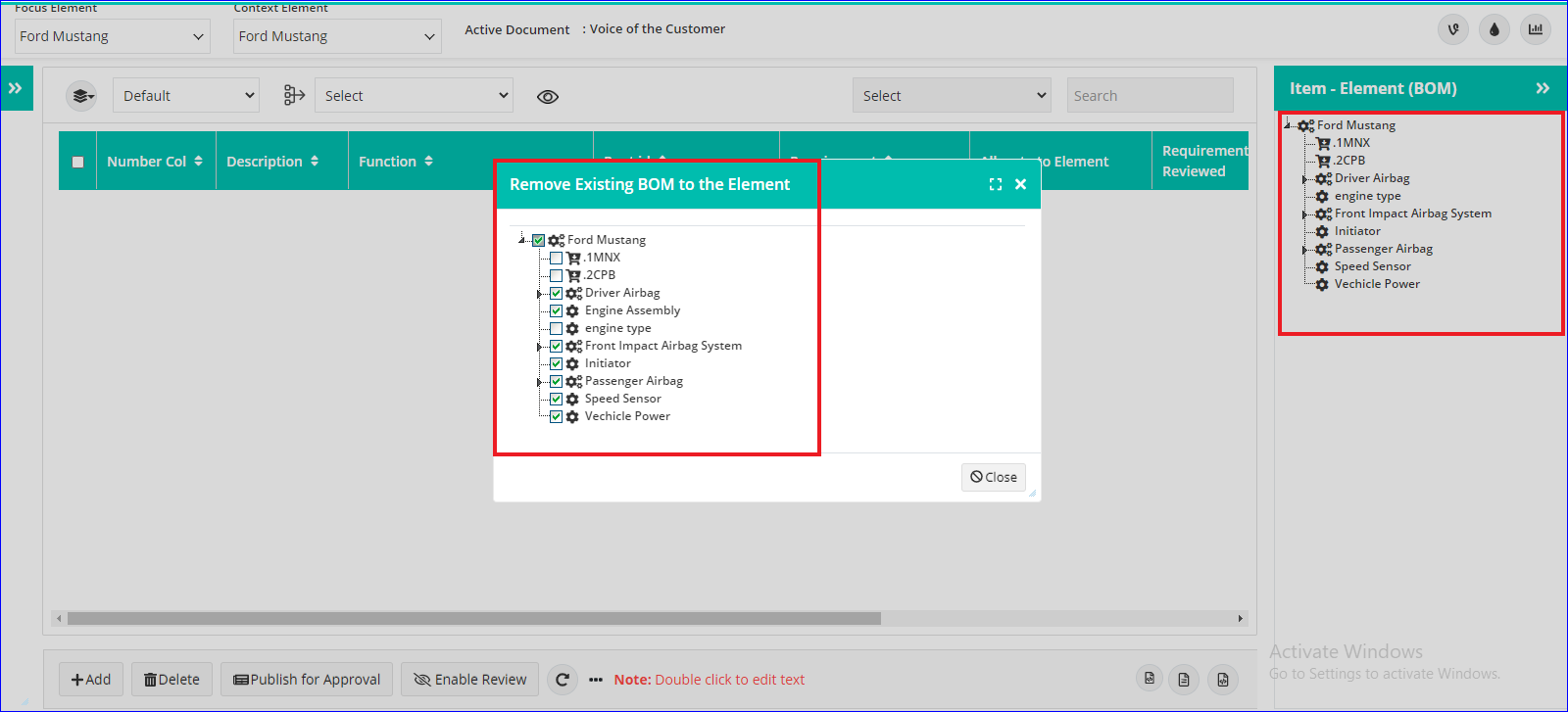Check the .1MNX checkbox in dialog
Screen dimensions: 1568x712
(x=556, y=258)
